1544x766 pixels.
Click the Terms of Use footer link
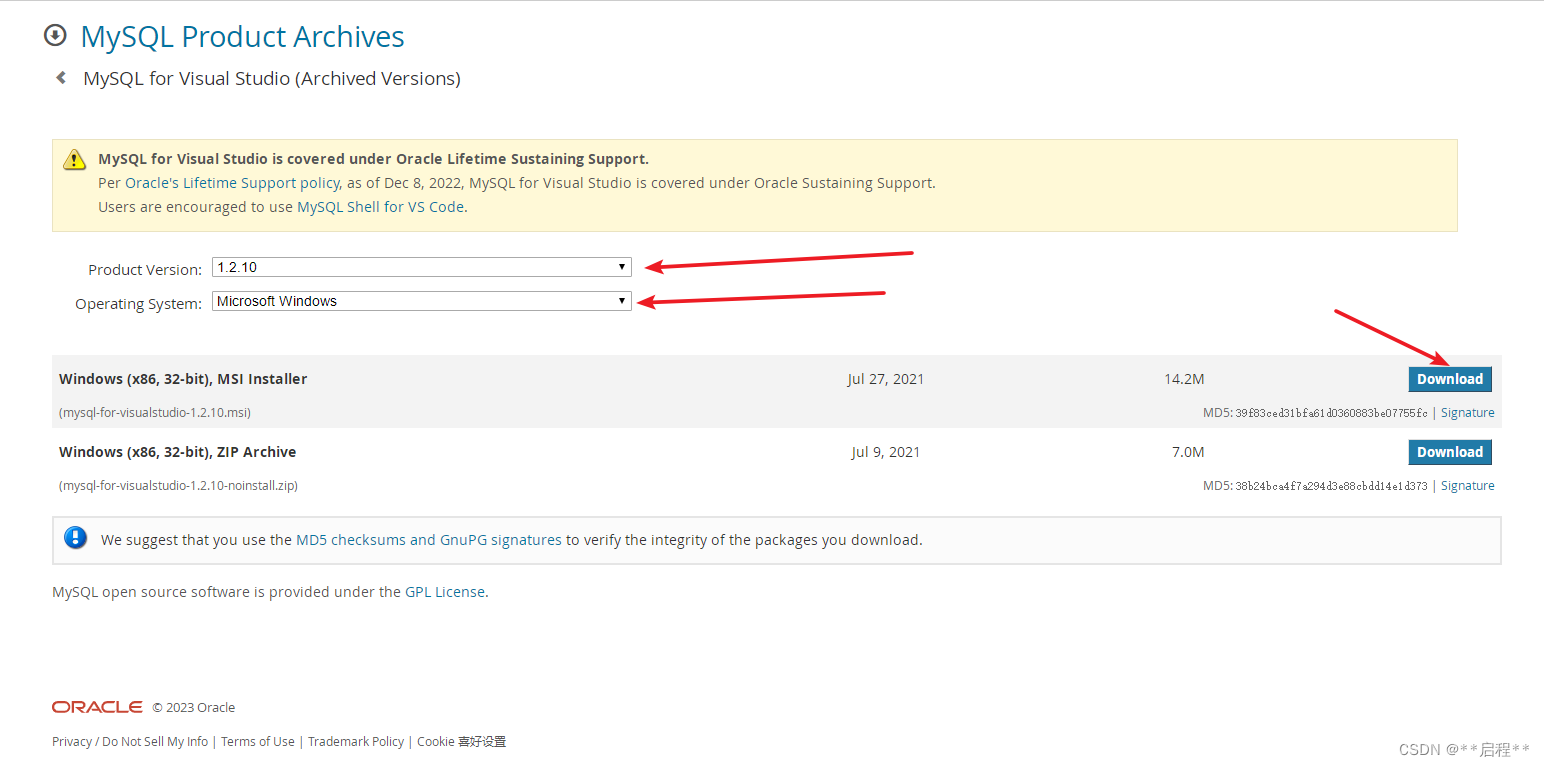(x=257, y=741)
